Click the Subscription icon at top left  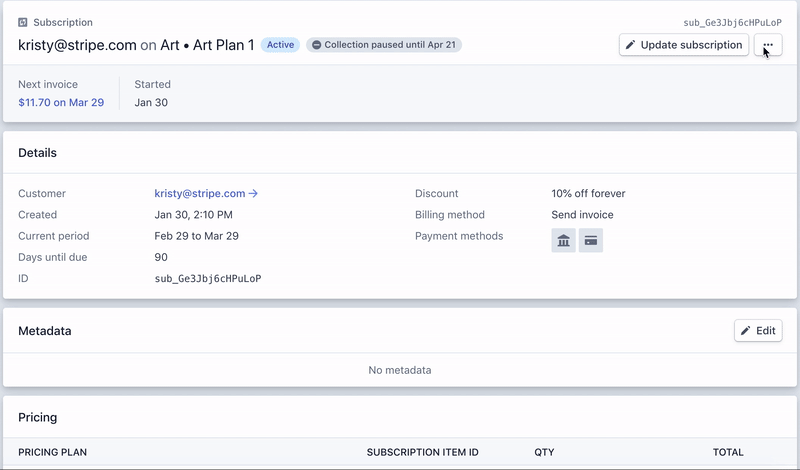[x=23, y=22]
